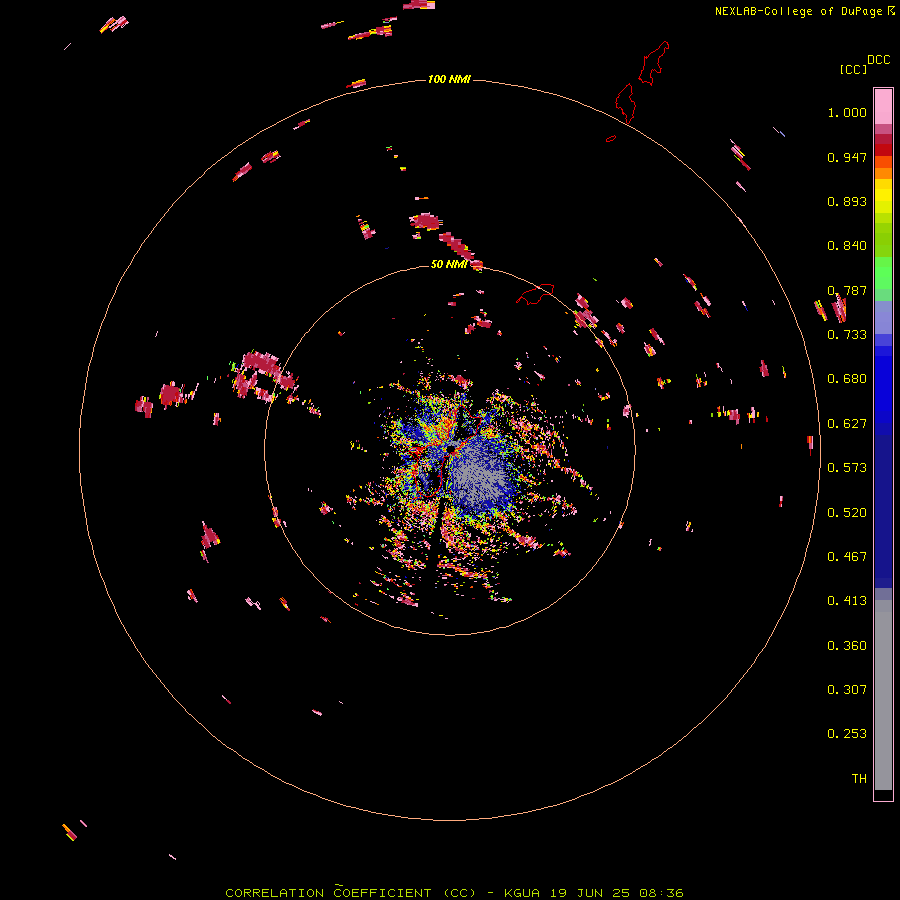Pick the bright green color bar segment
Viewport: 900px width, 900px height.
coord(883,273)
